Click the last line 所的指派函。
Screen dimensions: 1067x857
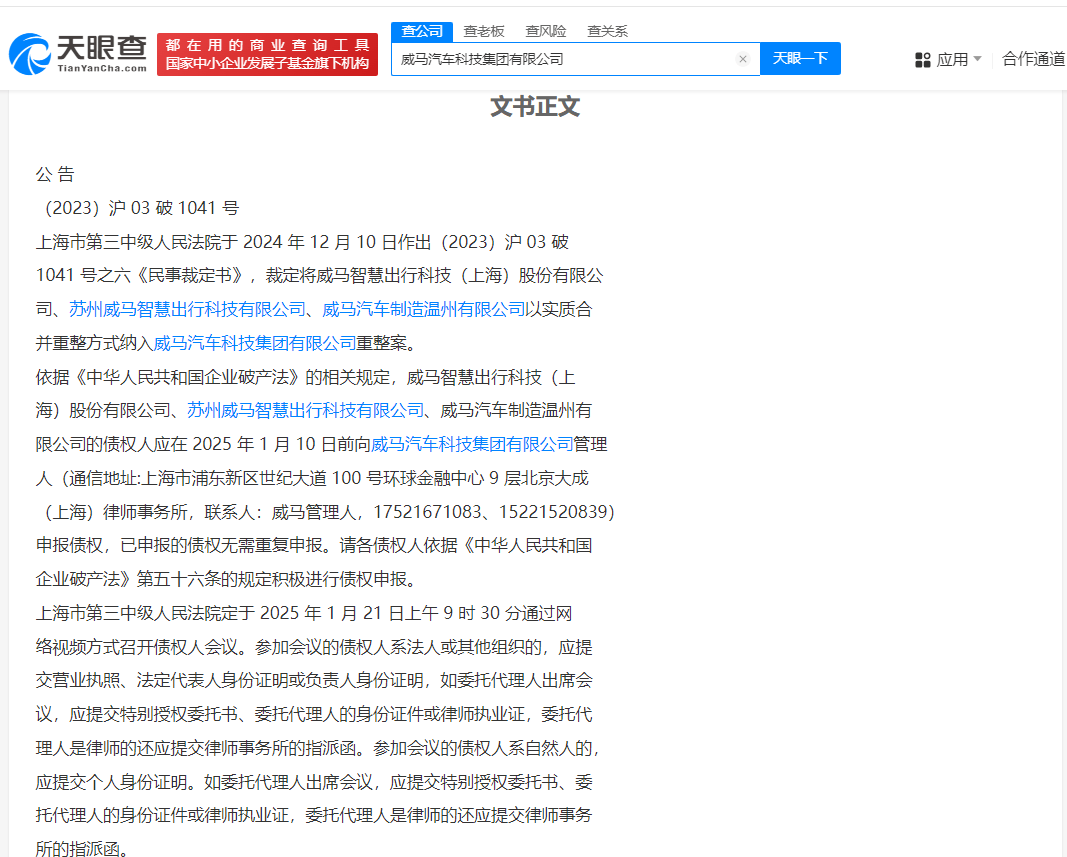point(82,849)
